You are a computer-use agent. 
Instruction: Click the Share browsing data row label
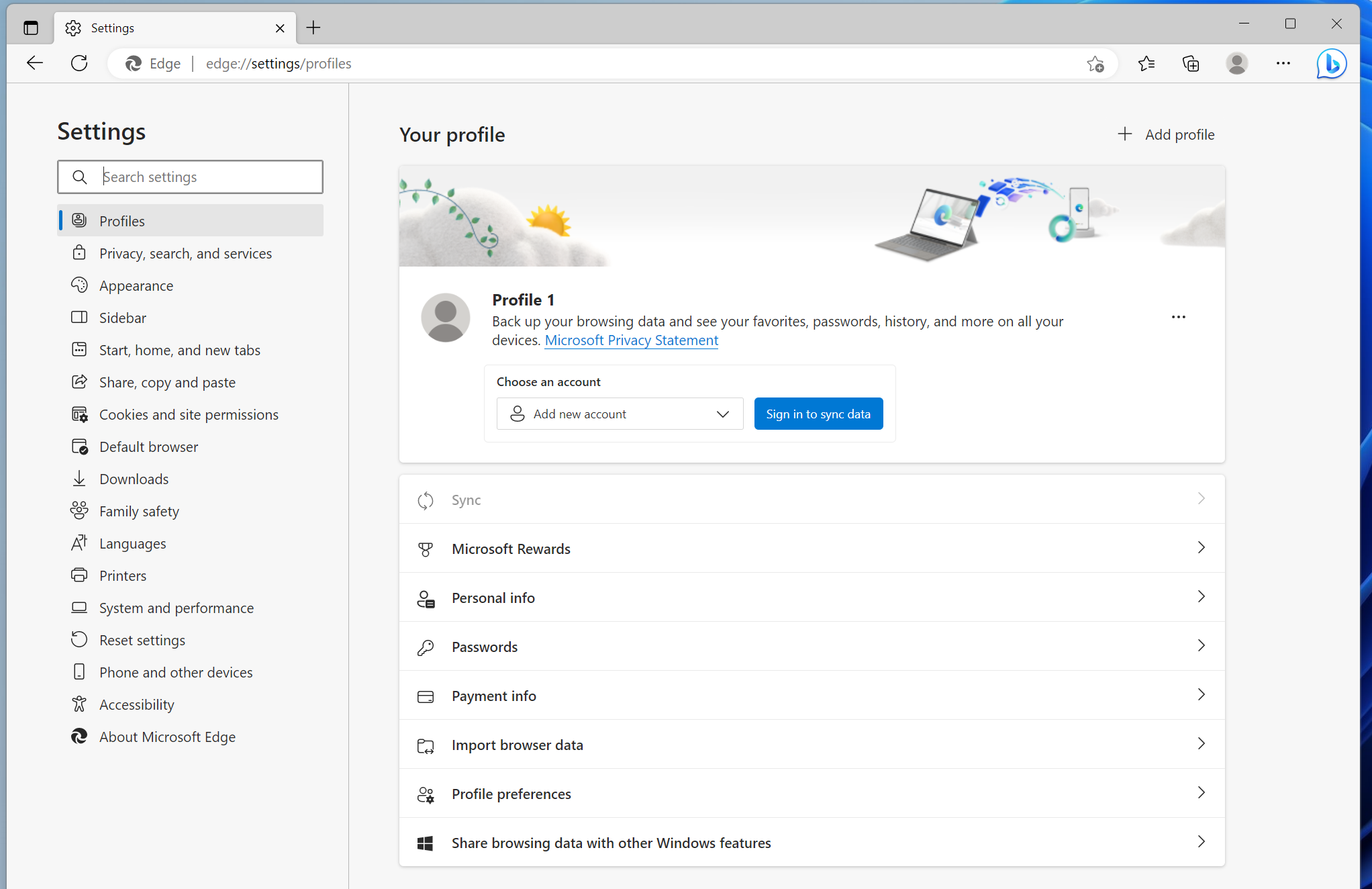coord(611,843)
